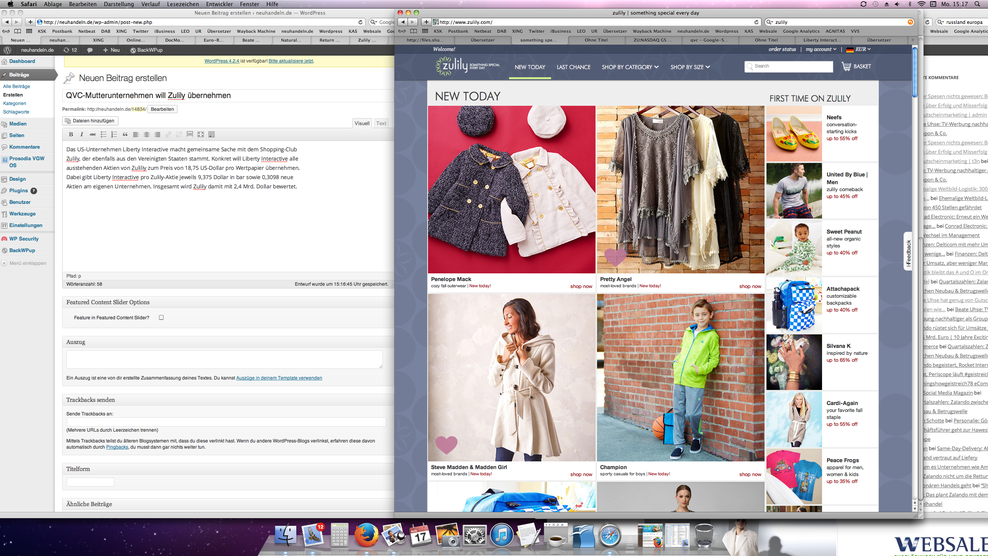The image size is (988, 556).
Task: Reload the neuhandeln.de page in Safari
Action: [x=360, y=22]
